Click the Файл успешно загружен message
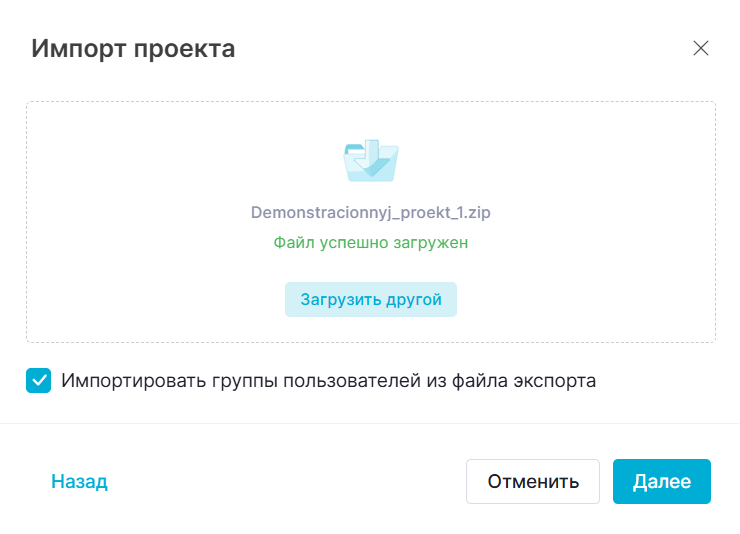 tap(371, 242)
